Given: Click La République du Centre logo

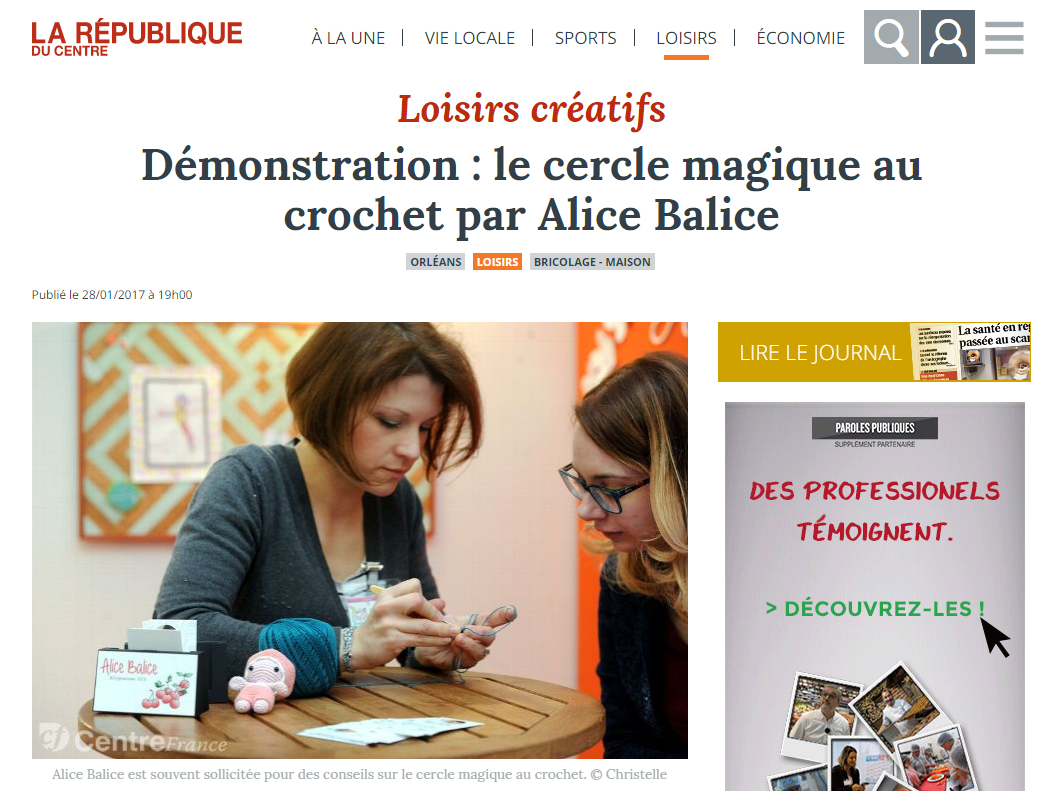Looking at the screenshot, I should (x=136, y=38).
